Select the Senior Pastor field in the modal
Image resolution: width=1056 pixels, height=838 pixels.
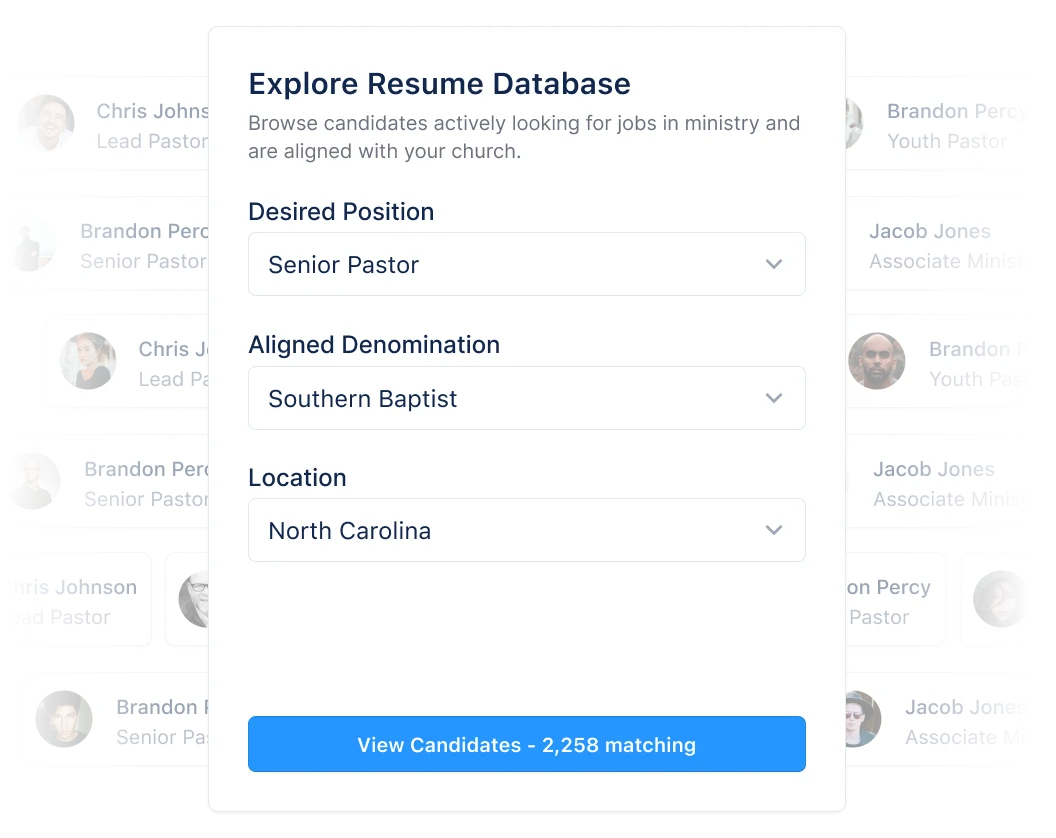coord(527,264)
